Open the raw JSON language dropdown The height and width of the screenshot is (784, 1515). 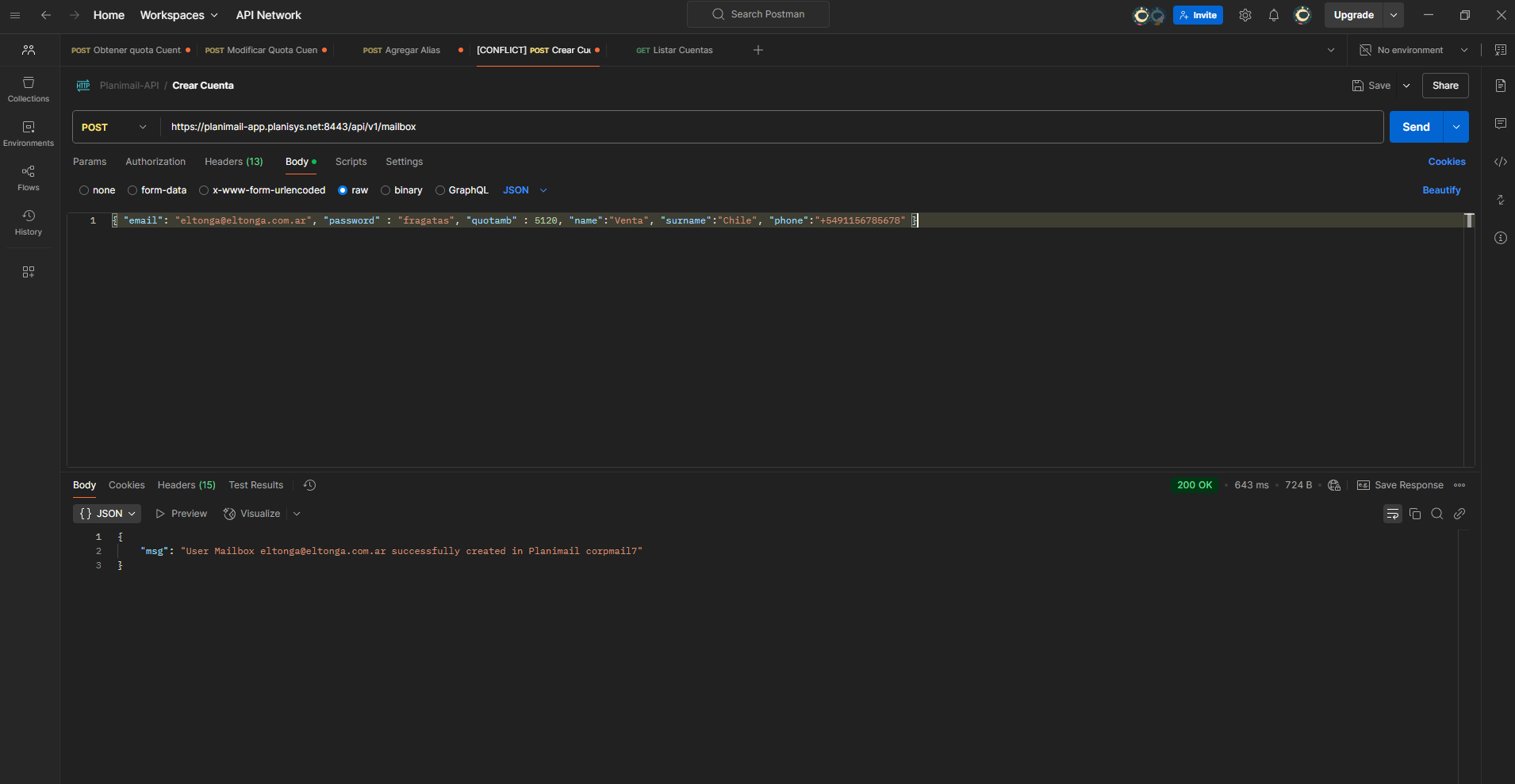point(525,190)
